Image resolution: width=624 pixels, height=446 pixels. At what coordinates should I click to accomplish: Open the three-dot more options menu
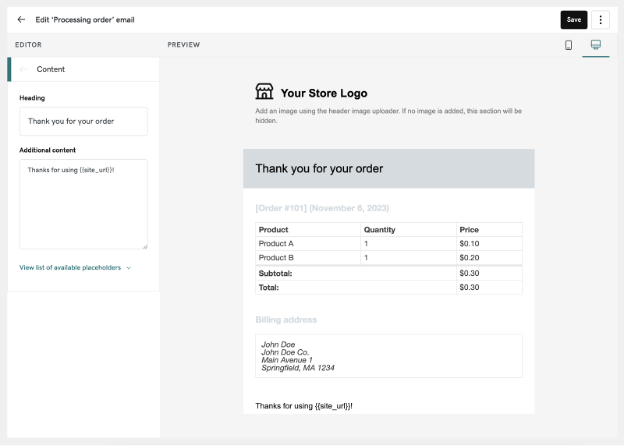point(600,19)
